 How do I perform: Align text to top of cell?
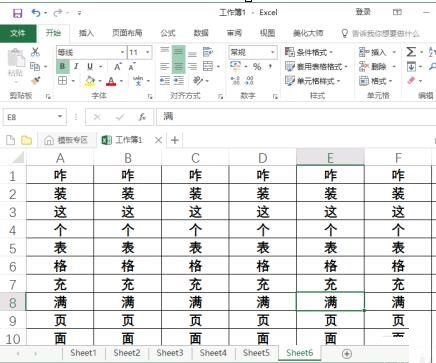(165, 51)
